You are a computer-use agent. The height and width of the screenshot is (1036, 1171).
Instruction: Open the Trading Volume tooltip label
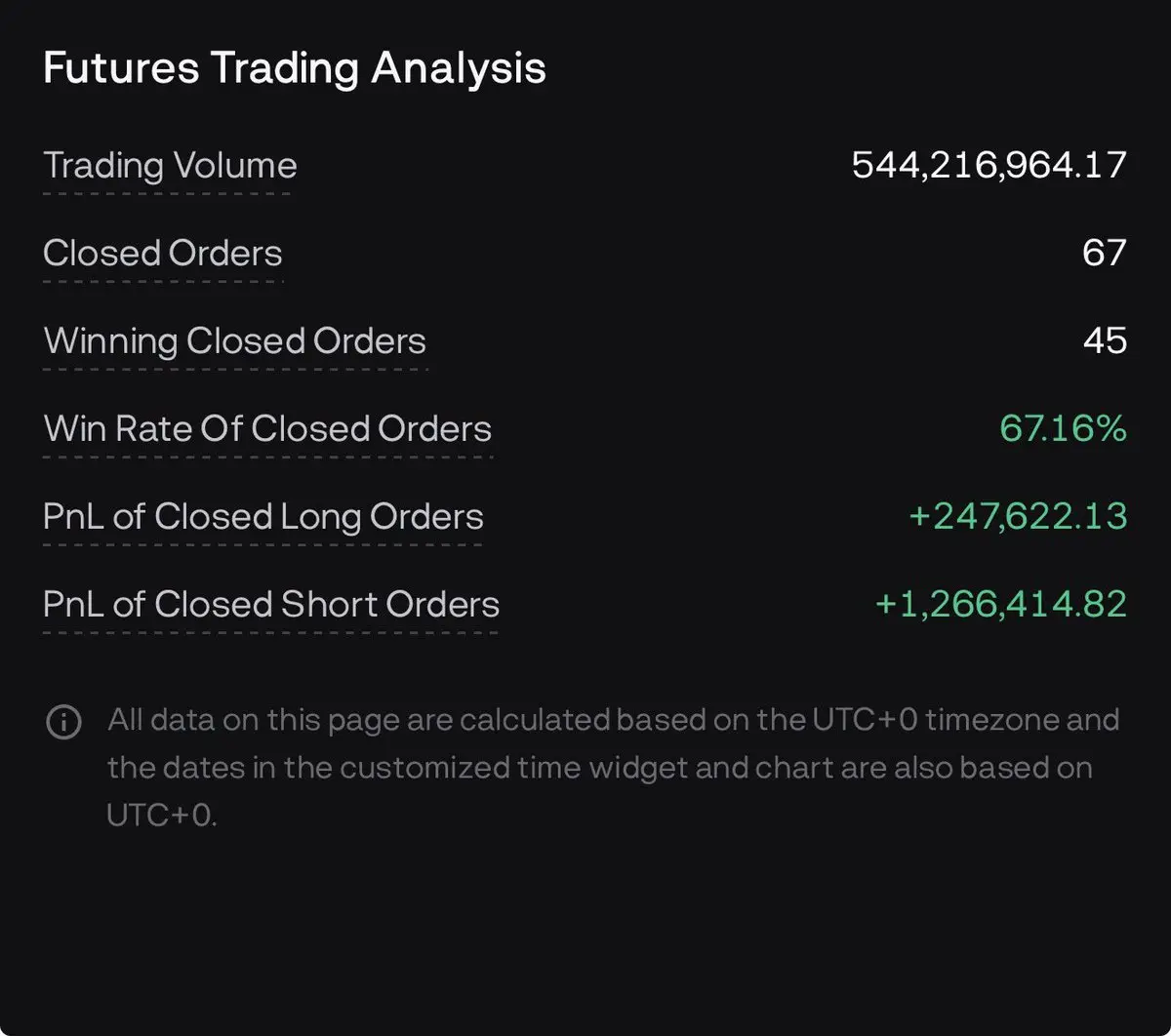click(170, 166)
